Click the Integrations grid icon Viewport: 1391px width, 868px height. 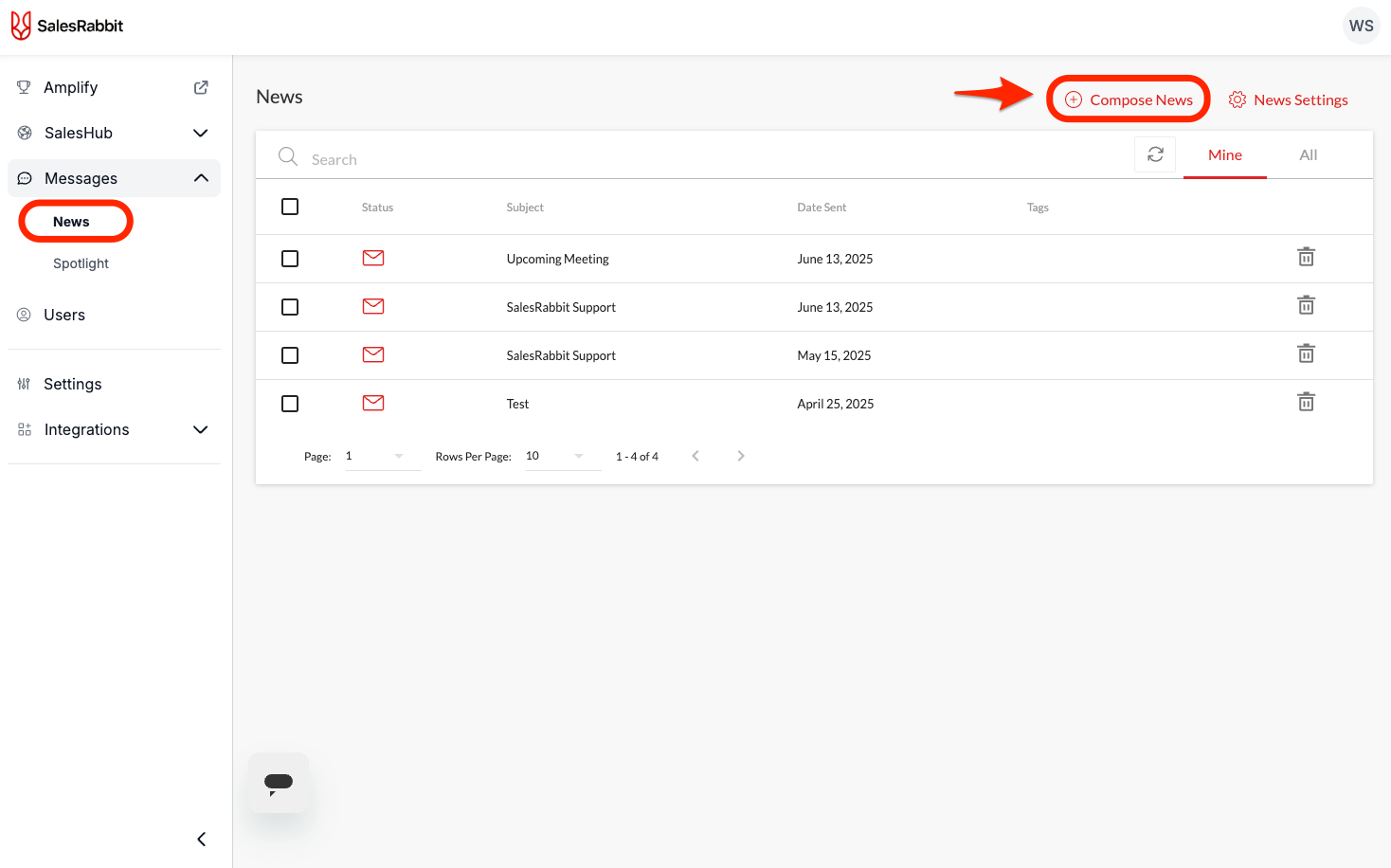point(25,429)
